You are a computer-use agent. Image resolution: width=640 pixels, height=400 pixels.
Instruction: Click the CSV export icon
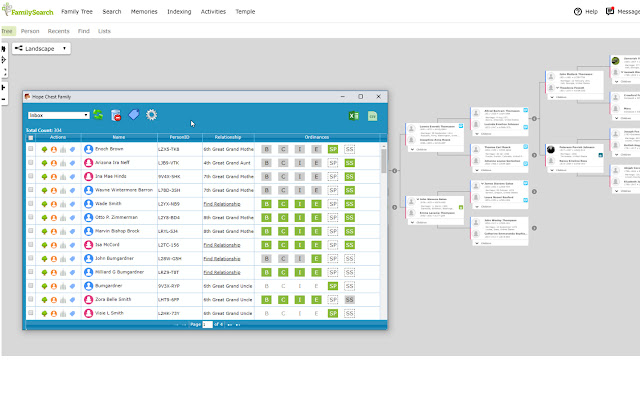372,116
